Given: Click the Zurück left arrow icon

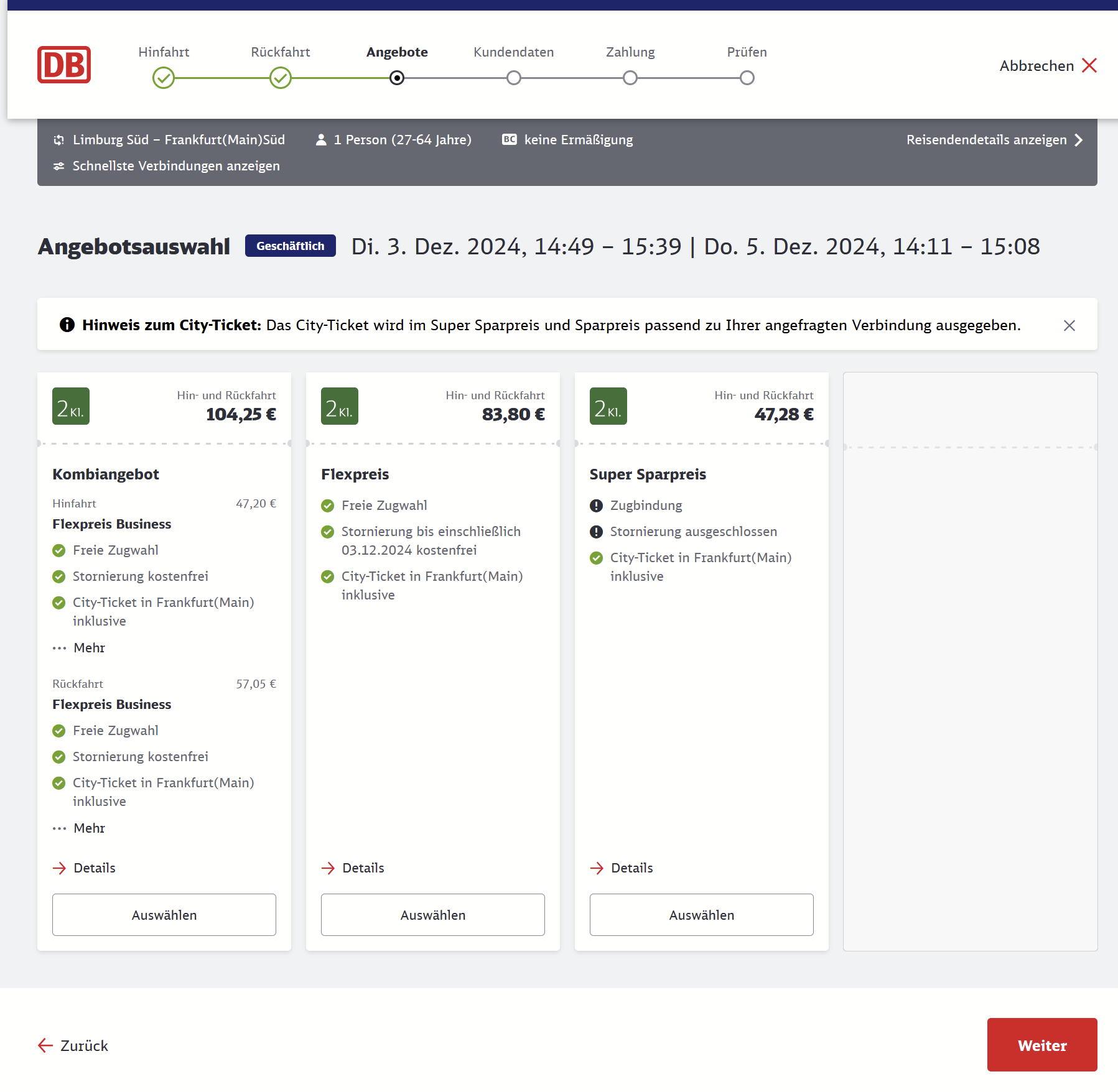Looking at the screenshot, I should [x=45, y=1046].
